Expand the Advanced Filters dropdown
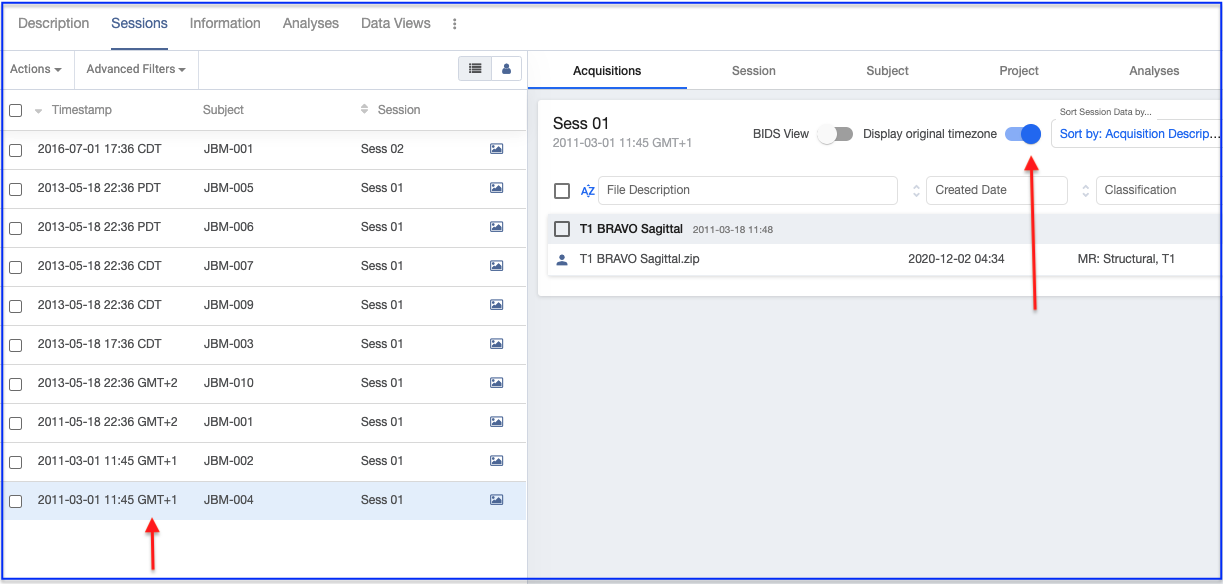This screenshot has height=584, width=1223. point(136,70)
